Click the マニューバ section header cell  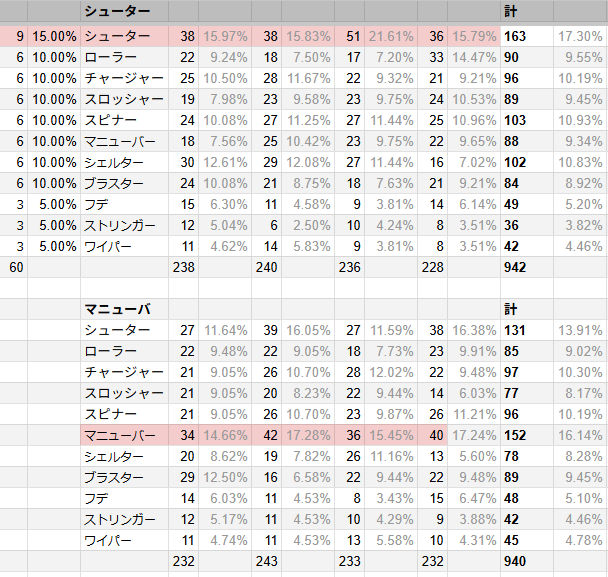click(124, 309)
